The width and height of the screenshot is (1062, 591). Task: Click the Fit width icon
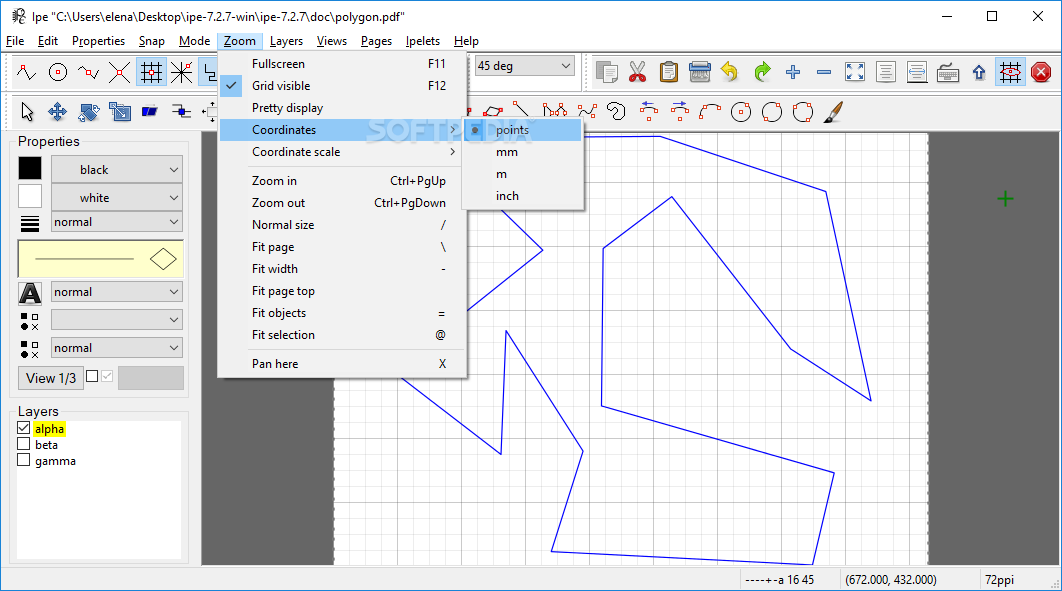pos(917,72)
